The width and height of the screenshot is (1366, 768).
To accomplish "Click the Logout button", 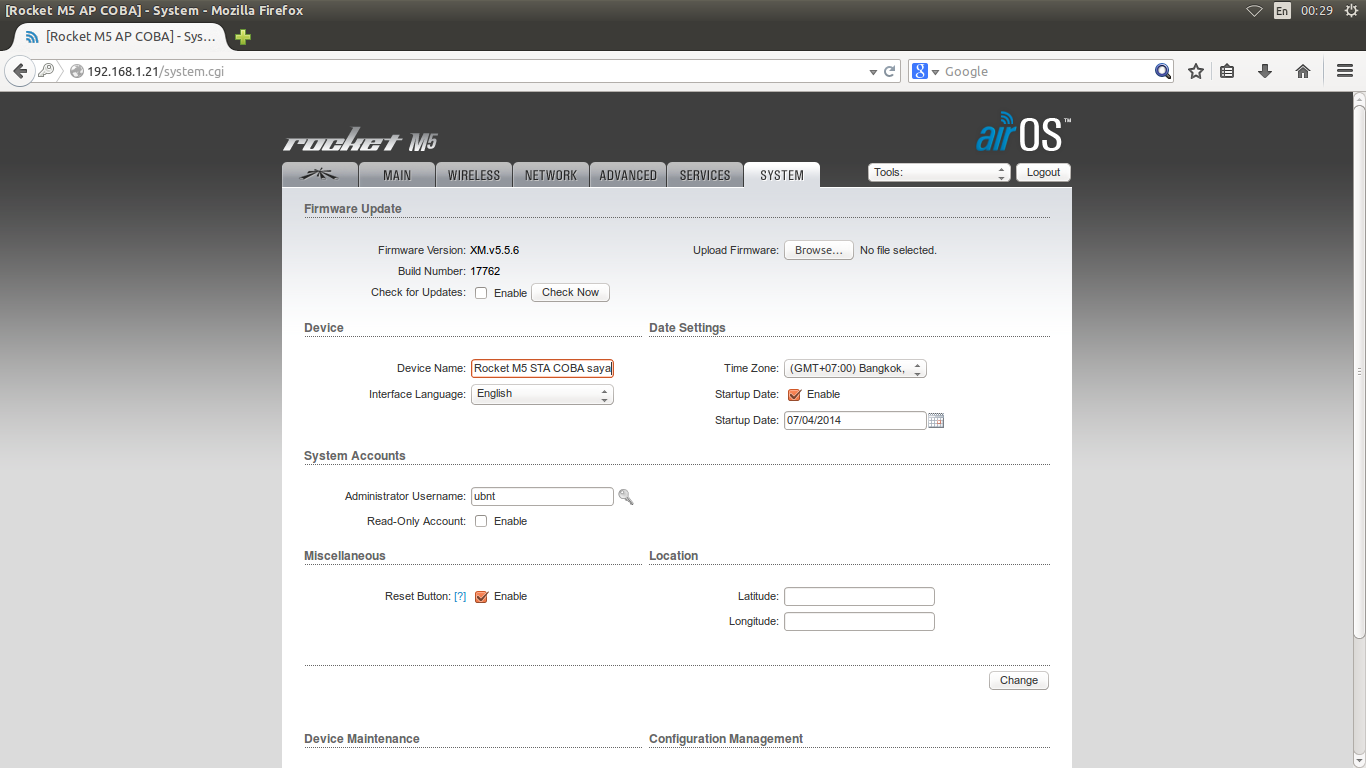I will (x=1043, y=172).
